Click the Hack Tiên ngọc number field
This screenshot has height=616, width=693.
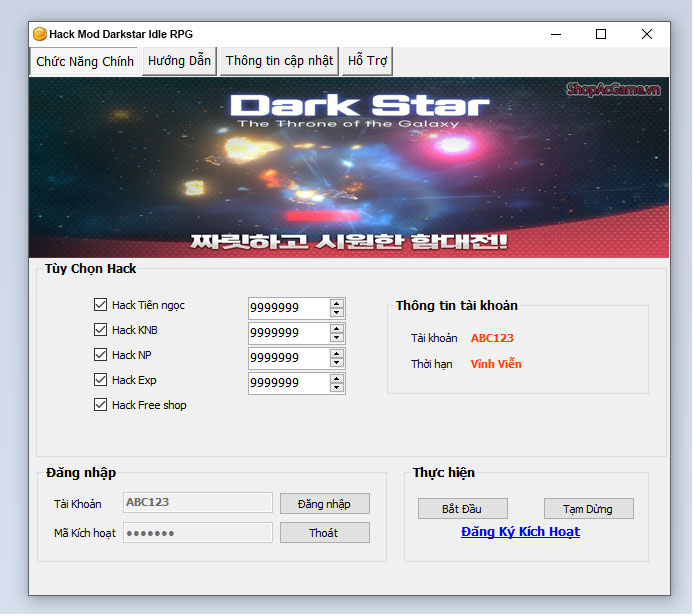(289, 308)
